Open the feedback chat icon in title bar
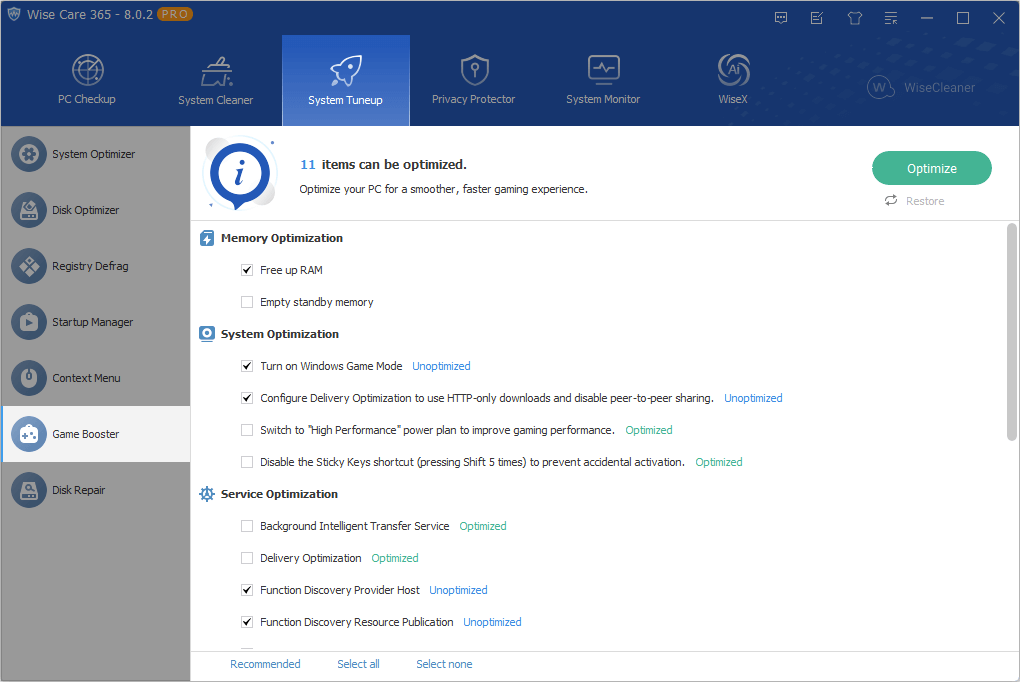Viewport: 1020px width, 682px height. pyautogui.click(x=781, y=18)
